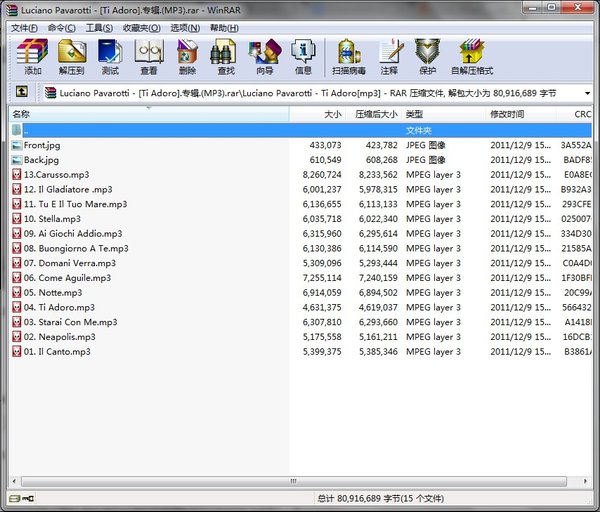
Task: Select the file 04. Ti Adoro.mp3
Action: coord(59,308)
